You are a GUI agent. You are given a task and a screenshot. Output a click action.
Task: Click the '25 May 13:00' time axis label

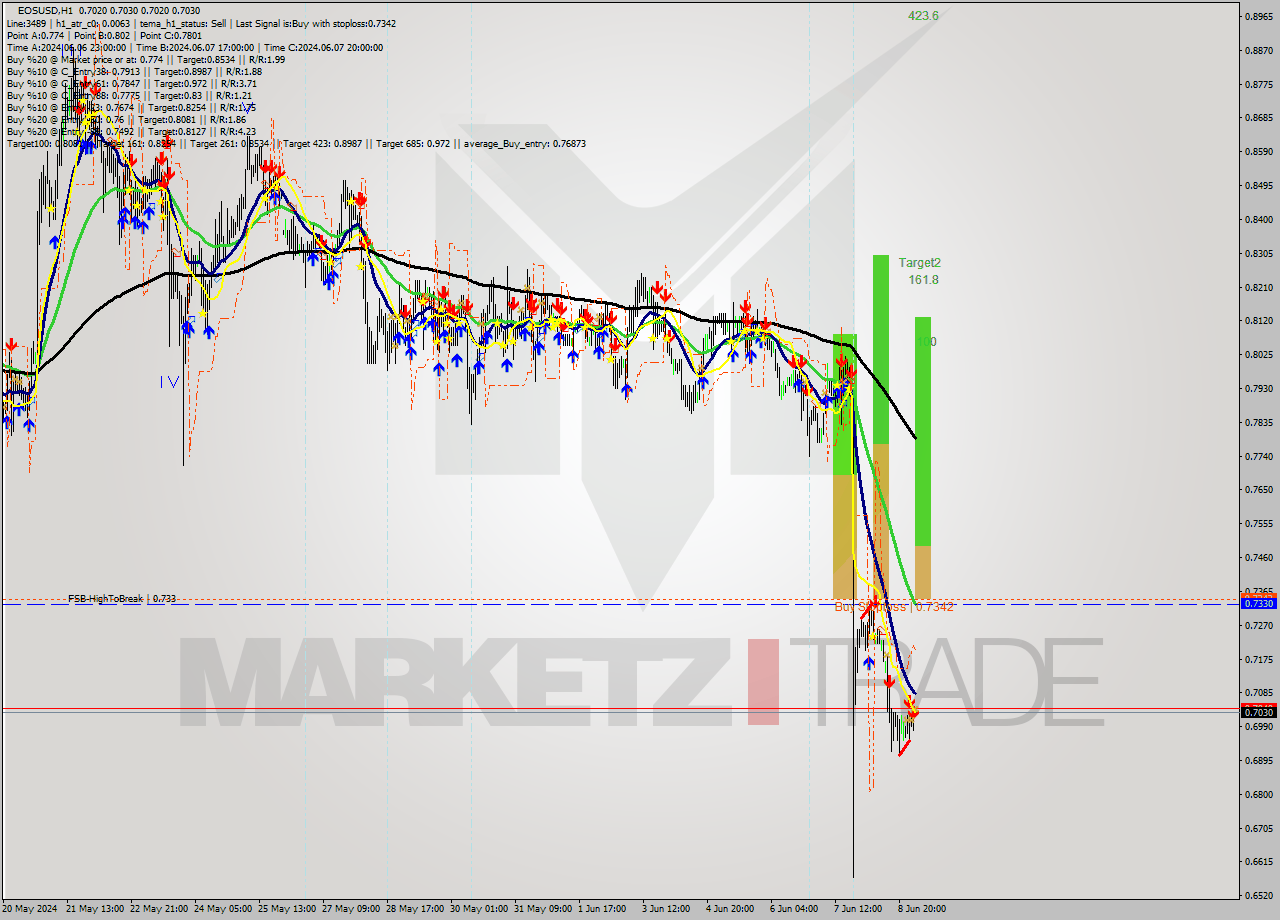click(286, 909)
